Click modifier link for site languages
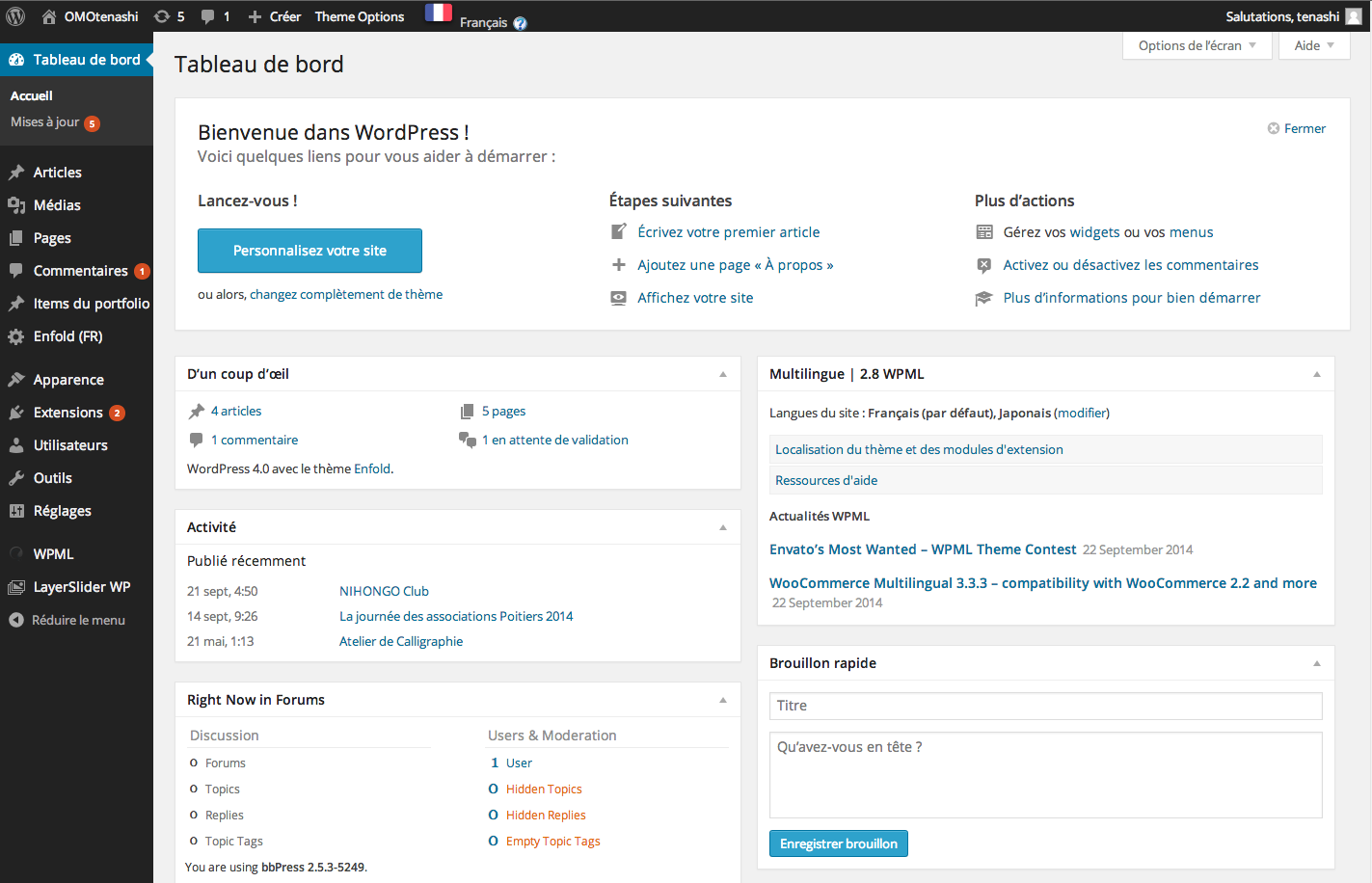This screenshot has width=1372, height=883. point(1082,413)
